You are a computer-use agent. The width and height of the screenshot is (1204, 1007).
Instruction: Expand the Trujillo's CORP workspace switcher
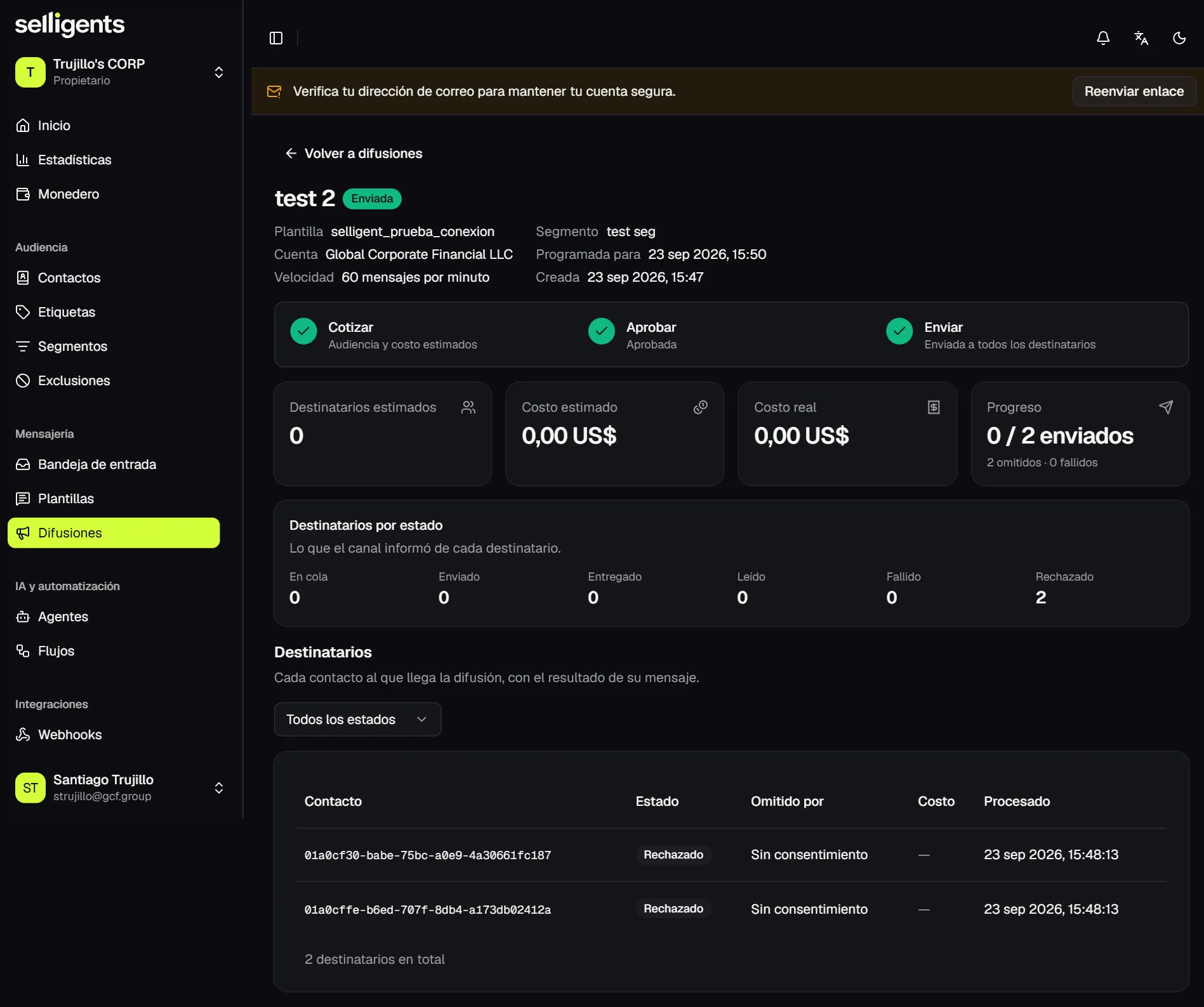point(219,72)
